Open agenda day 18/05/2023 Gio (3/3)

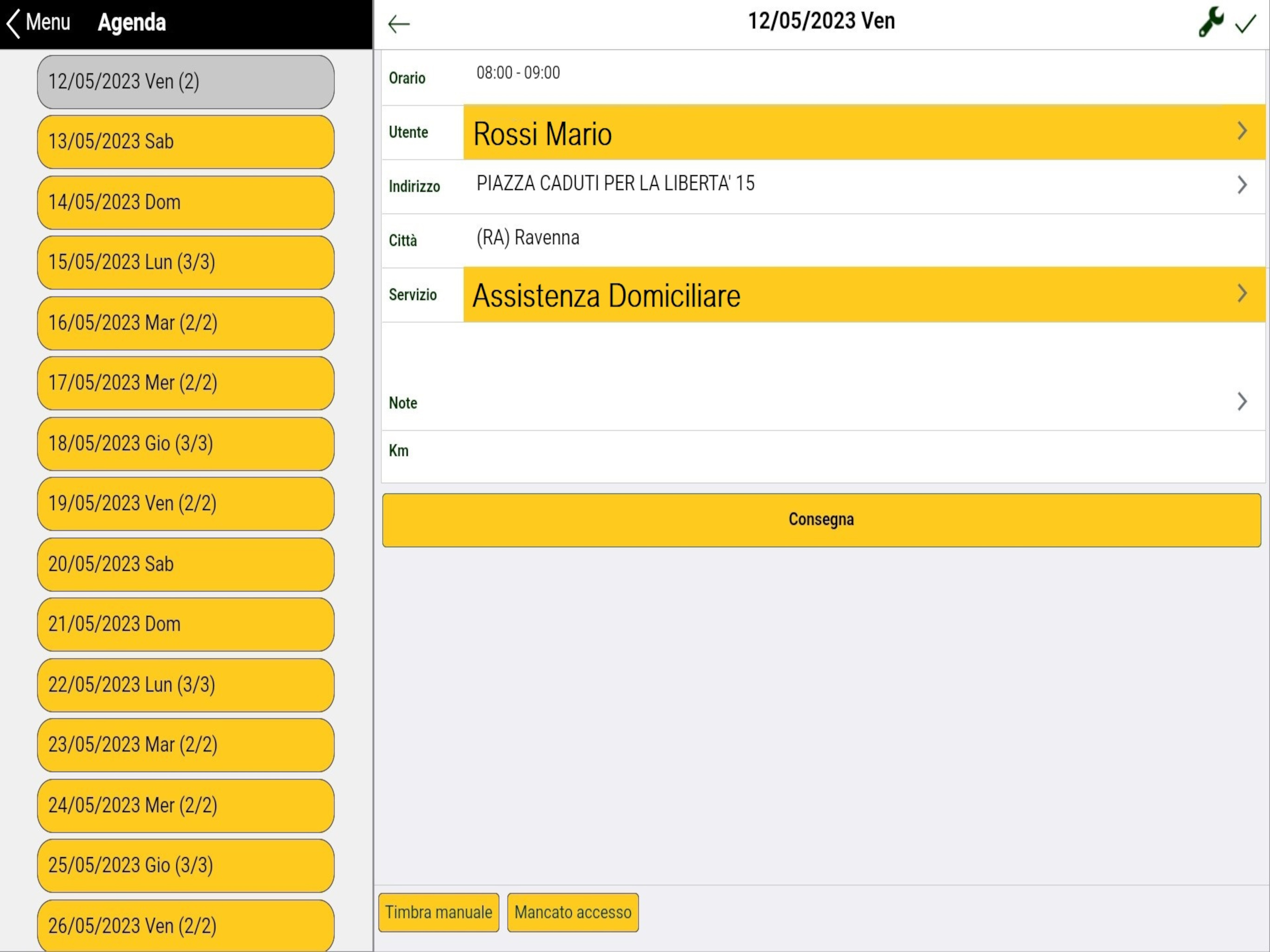click(x=185, y=444)
